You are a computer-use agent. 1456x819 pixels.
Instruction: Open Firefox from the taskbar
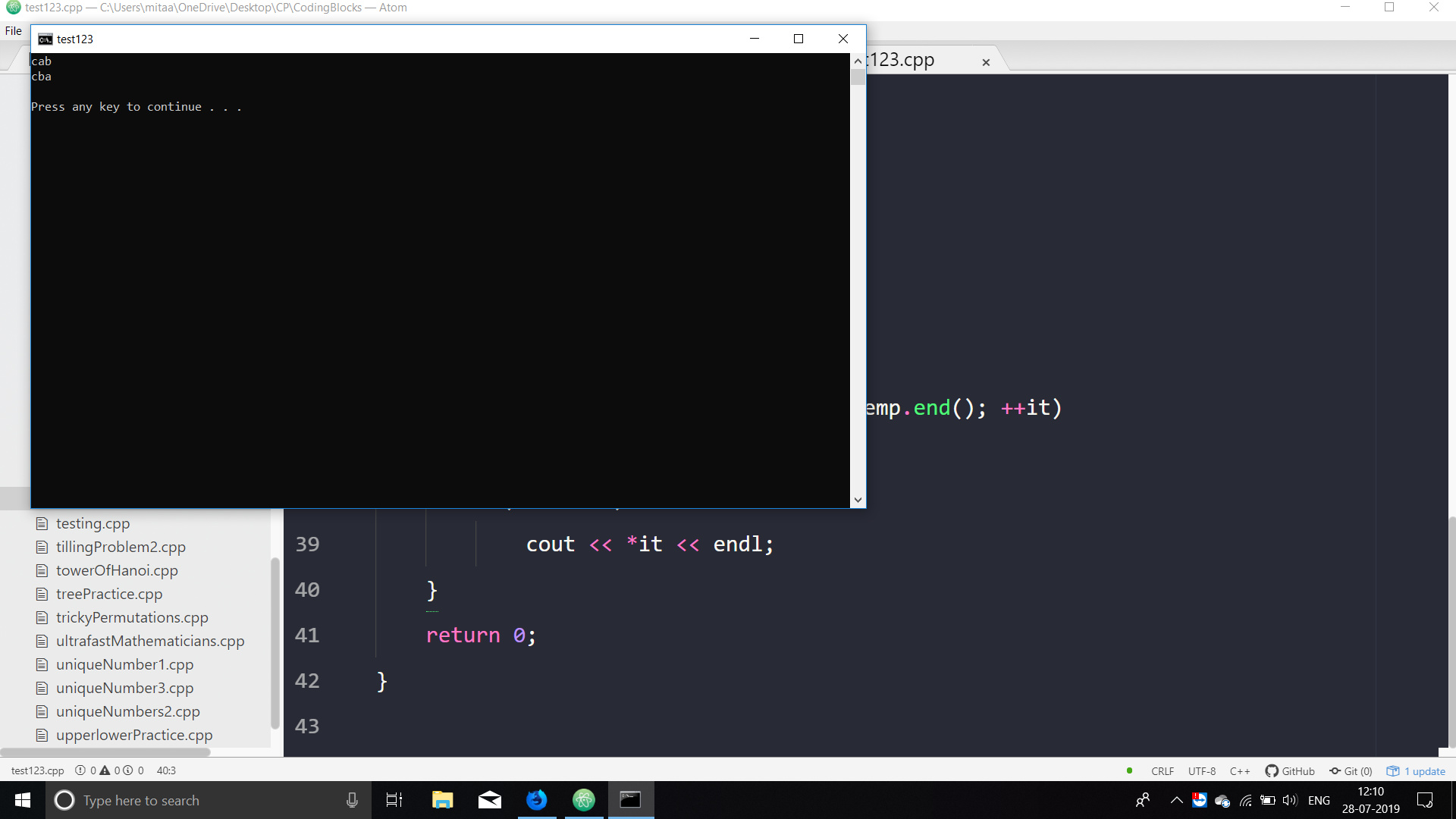coord(536,800)
